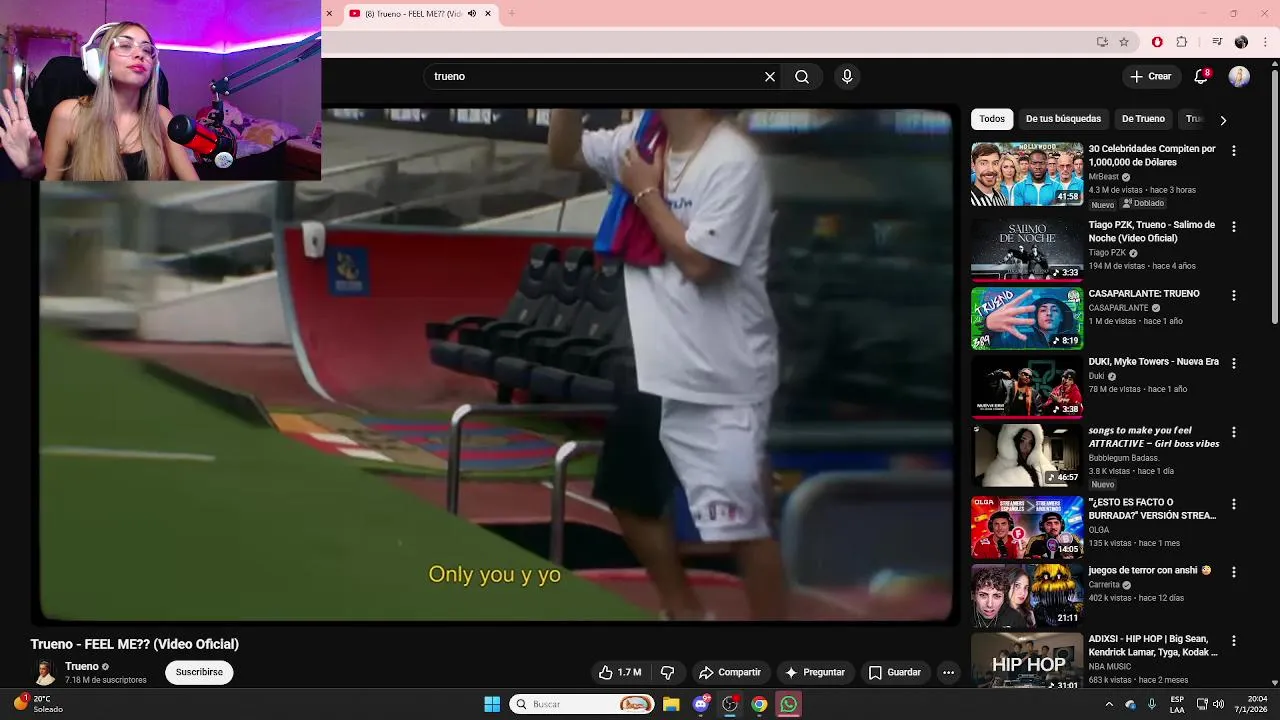Open the Chrome three-dot menu

[1266, 42]
